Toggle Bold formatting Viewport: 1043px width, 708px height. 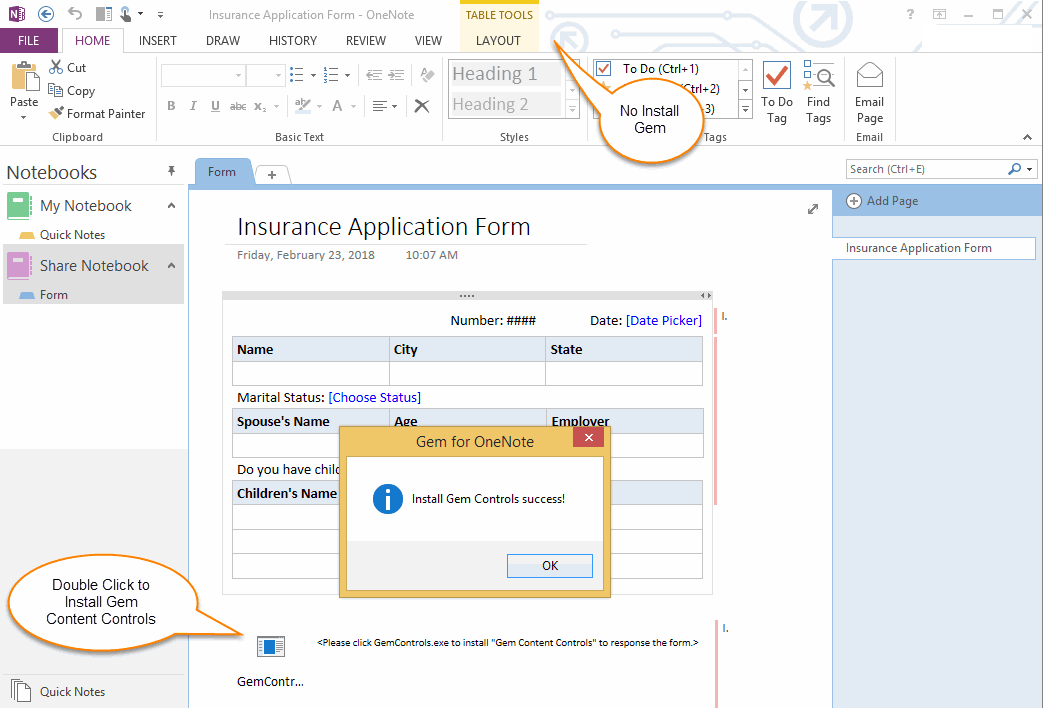pyautogui.click(x=171, y=106)
